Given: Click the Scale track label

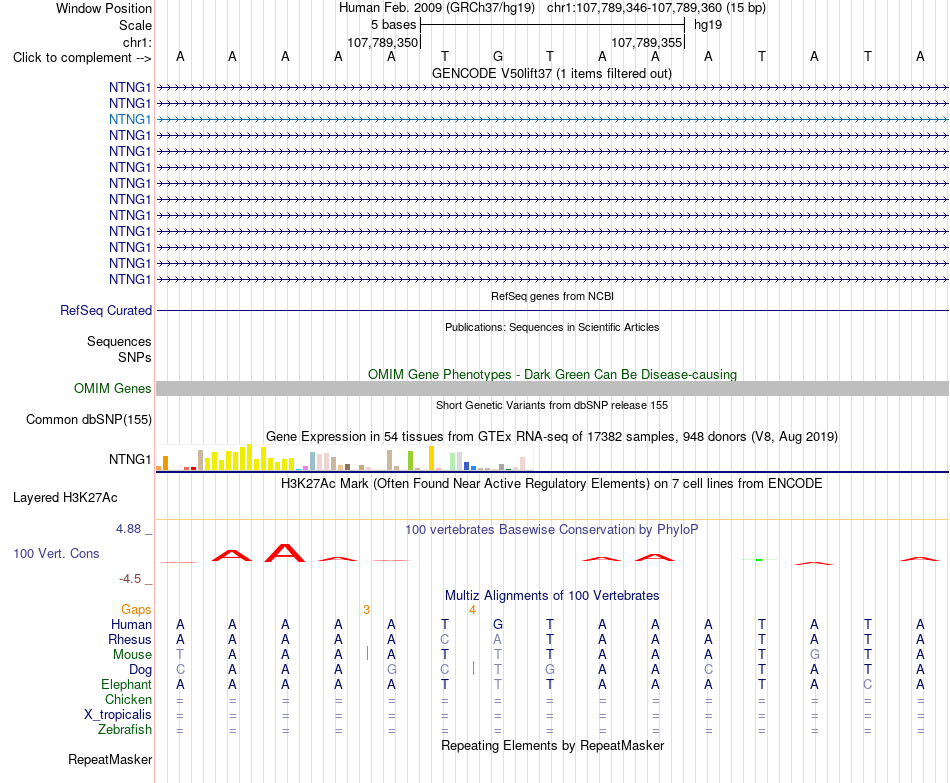Looking at the screenshot, I should [x=135, y=25].
